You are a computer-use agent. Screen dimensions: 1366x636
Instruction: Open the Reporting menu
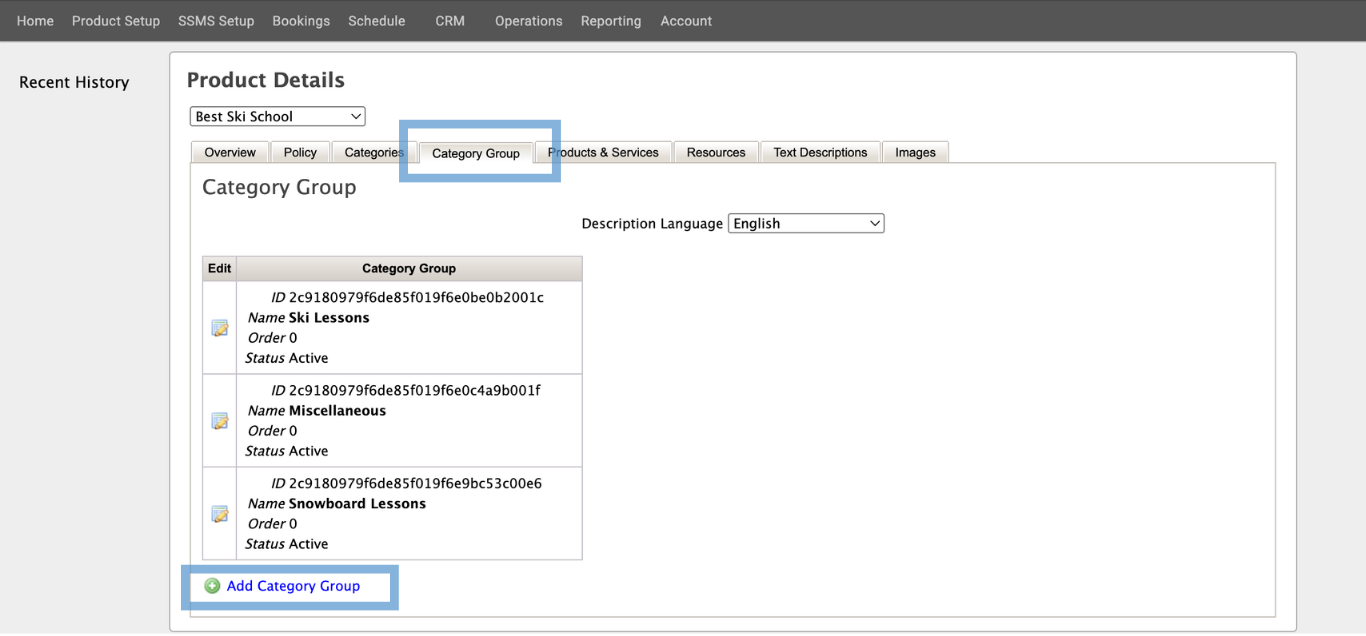pyautogui.click(x=611, y=21)
